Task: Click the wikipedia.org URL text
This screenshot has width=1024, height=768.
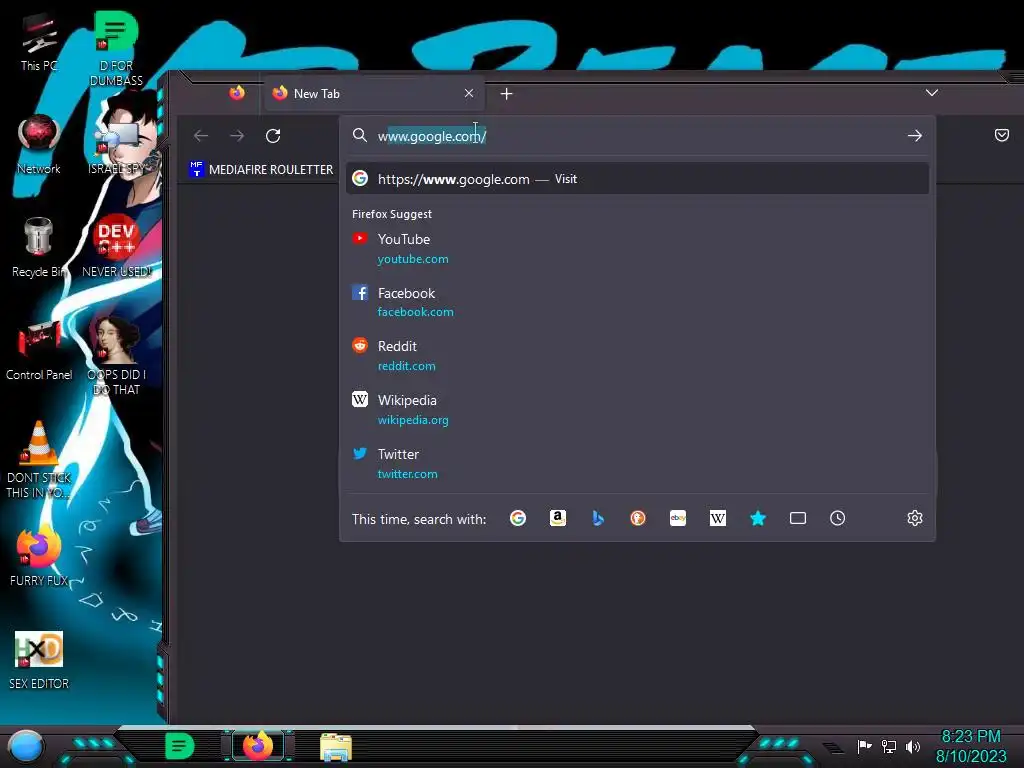Action: (x=413, y=420)
